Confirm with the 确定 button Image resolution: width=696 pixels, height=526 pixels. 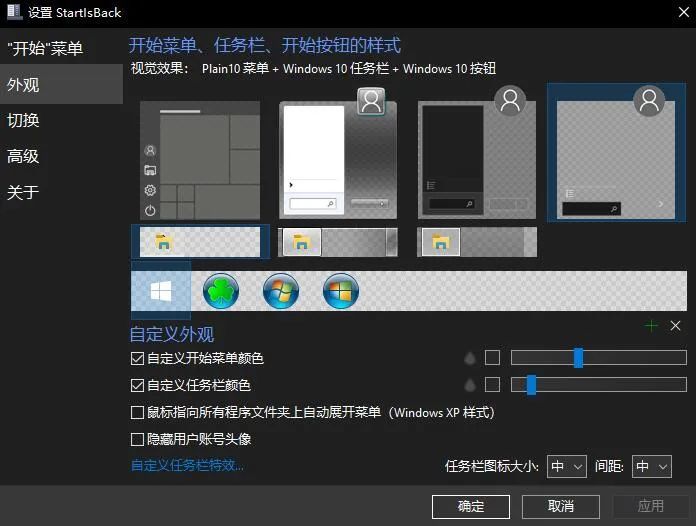tap(471, 506)
